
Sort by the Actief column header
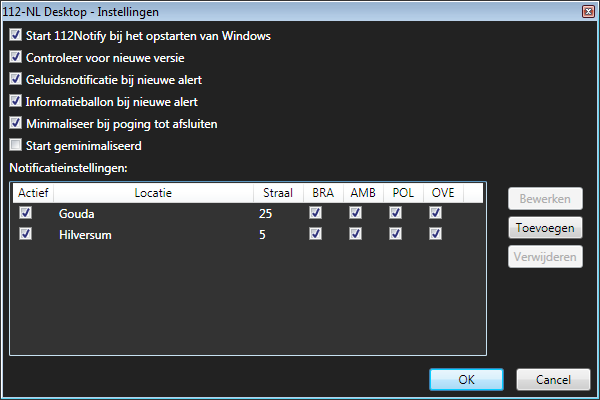(33, 193)
